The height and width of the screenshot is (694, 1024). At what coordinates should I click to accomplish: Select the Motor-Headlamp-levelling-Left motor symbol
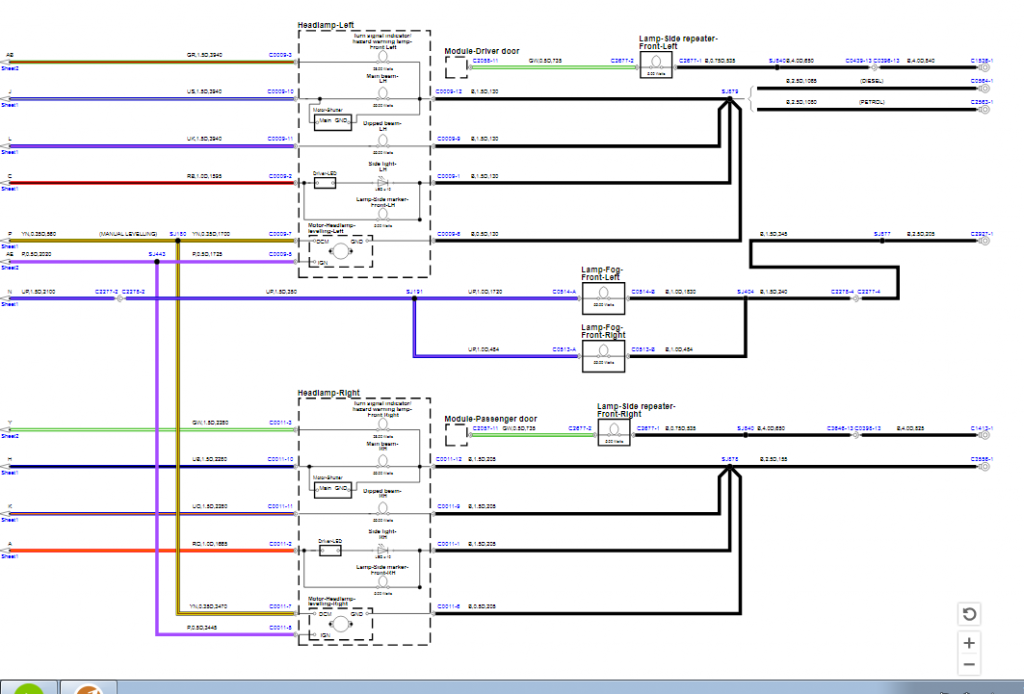click(340, 251)
